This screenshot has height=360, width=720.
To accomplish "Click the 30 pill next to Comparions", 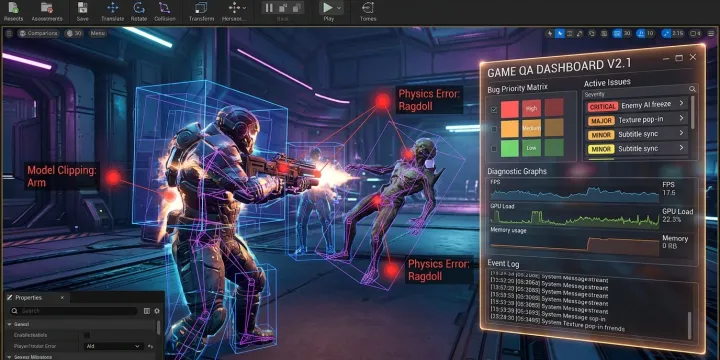I will (74, 34).
